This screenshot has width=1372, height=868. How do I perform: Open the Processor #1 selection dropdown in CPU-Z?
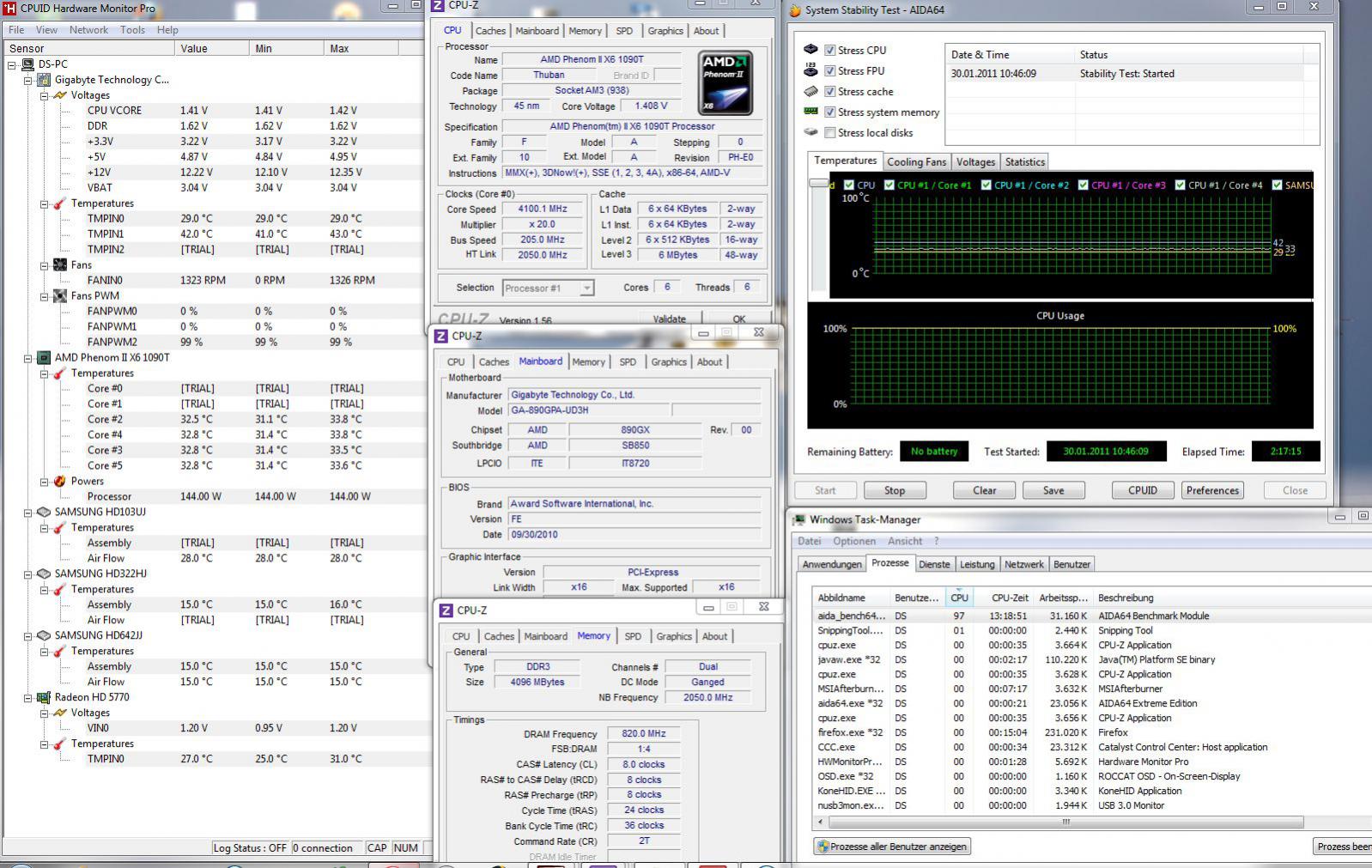[x=586, y=288]
